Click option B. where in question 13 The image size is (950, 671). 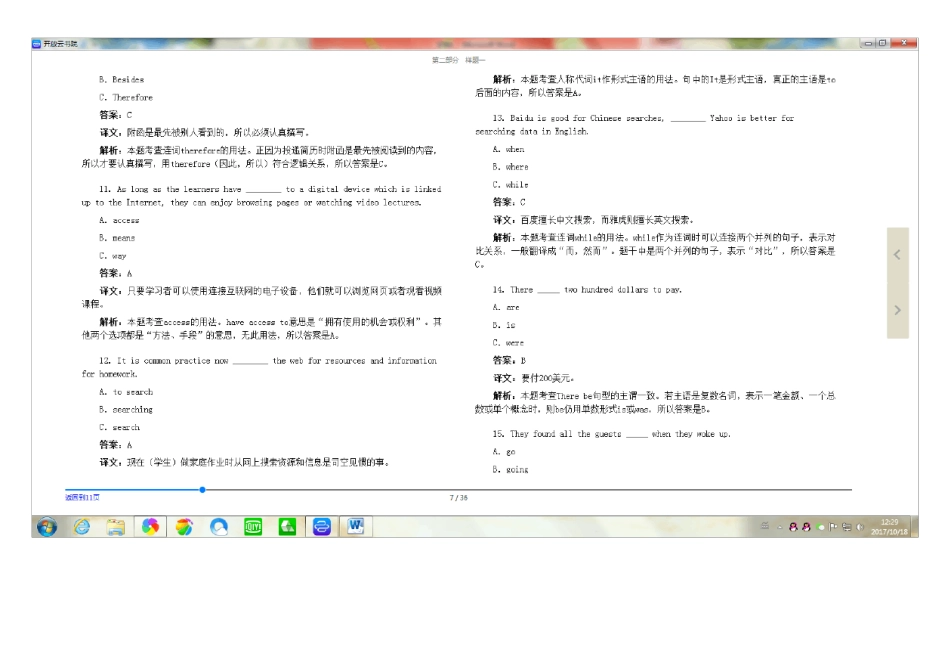click(x=511, y=167)
